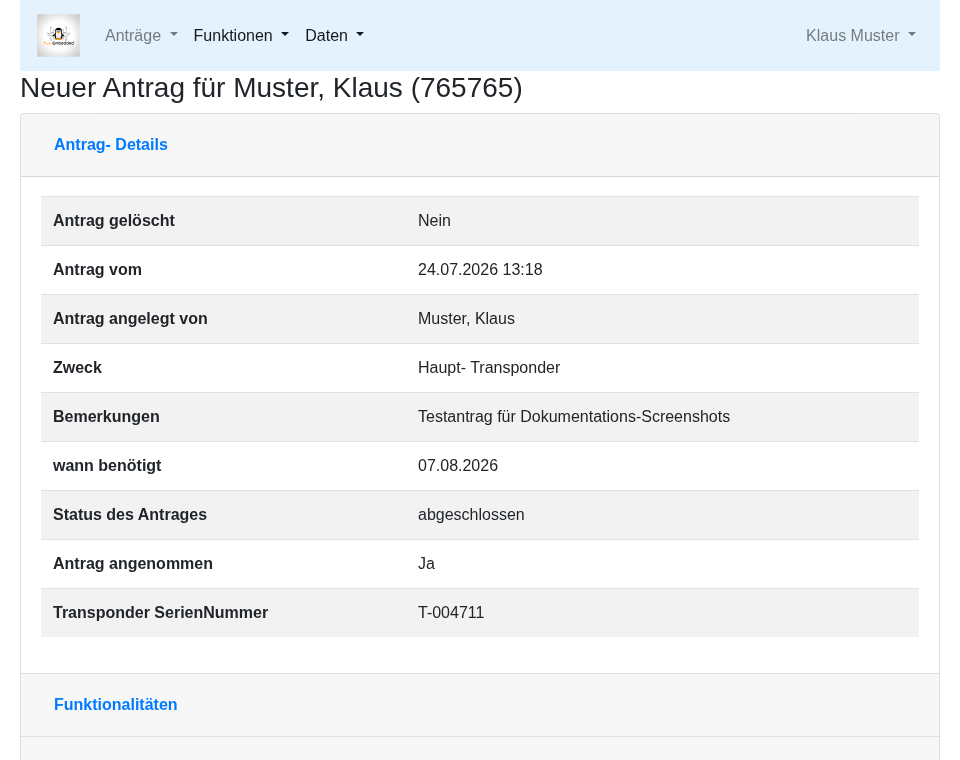960x760 pixels.
Task: Select the 'Antrag vom' label
Action: (x=97, y=269)
